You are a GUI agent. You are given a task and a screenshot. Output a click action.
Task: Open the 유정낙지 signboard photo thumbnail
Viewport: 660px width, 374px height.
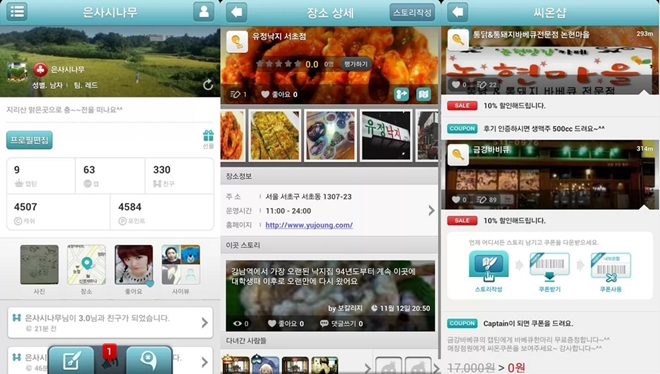click(386, 135)
